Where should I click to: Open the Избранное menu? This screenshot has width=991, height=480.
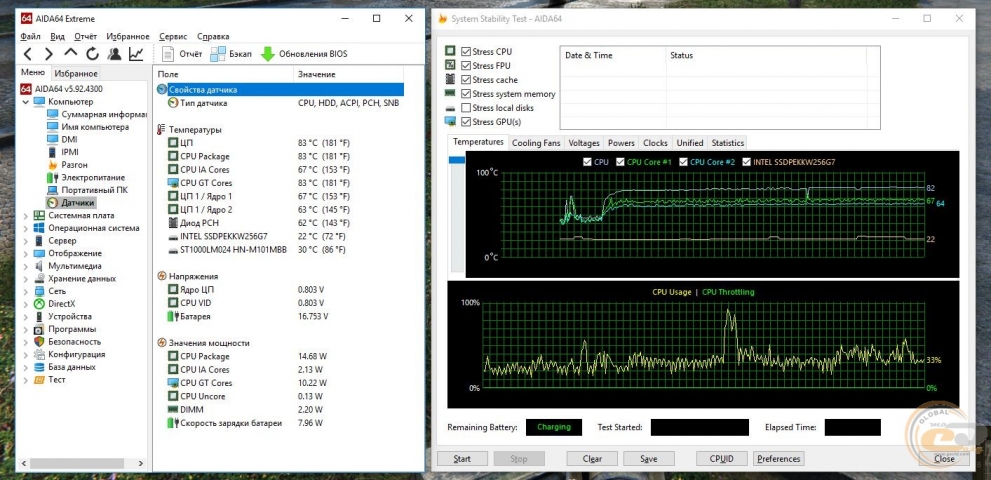[x=128, y=37]
